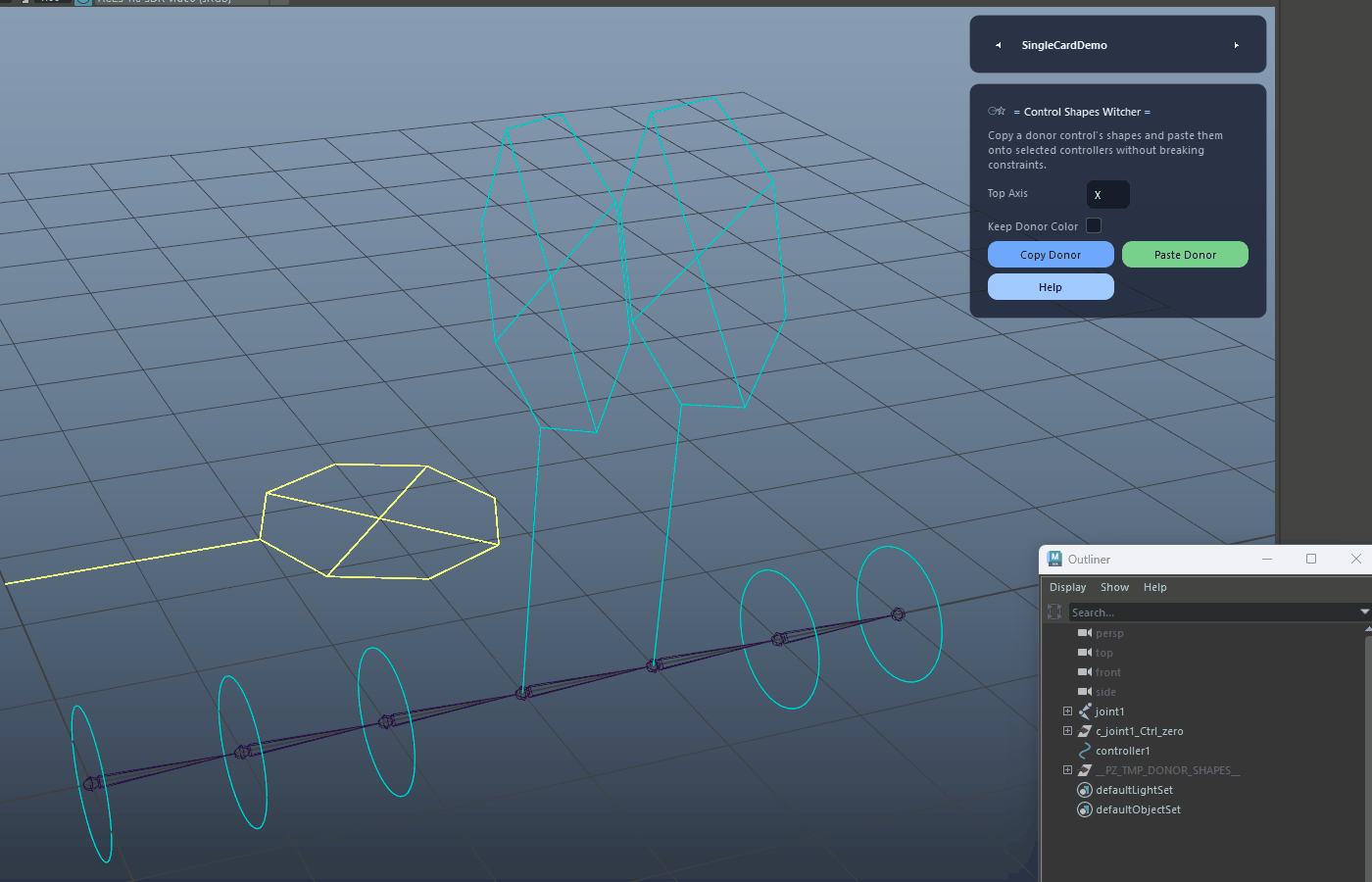Image resolution: width=1372 pixels, height=882 pixels.
Task: Click the side camera icon
Action: (1085, 692)
